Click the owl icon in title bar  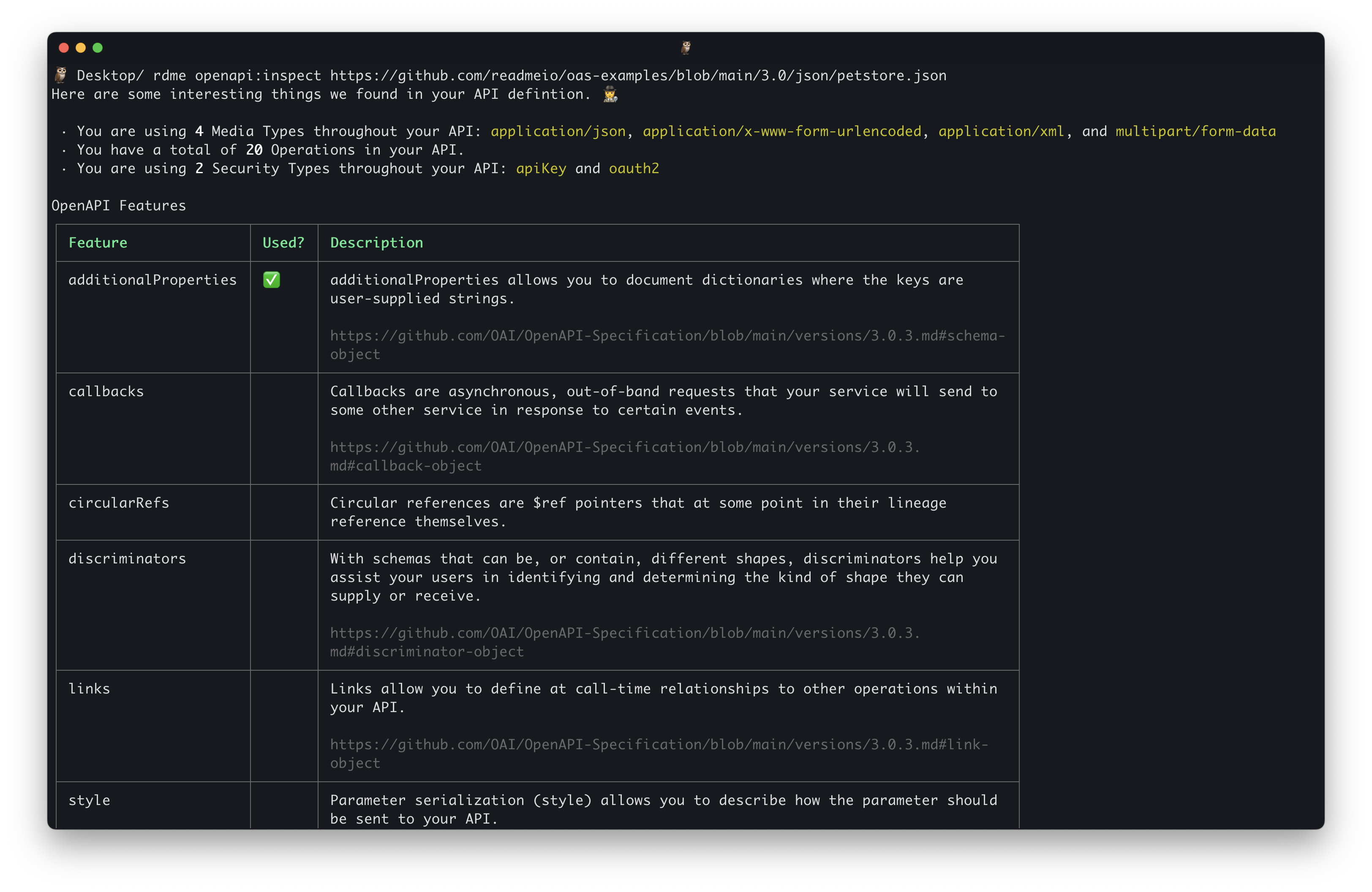click(686, 47)
